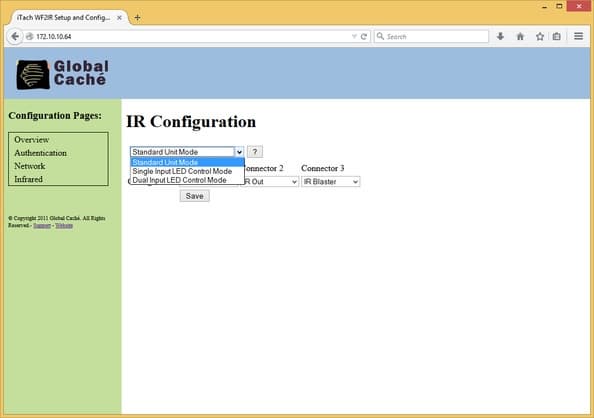This screenshot has width=594, height=418.
Task: Reload the page with the refresh icon
Action: point(364,36)
